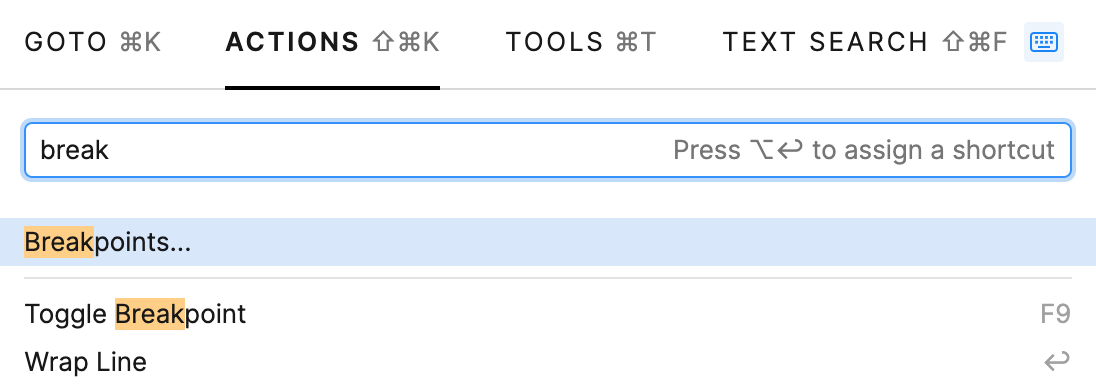Click the return arrow icon beside Wrap Line

tap(1057, 361)
